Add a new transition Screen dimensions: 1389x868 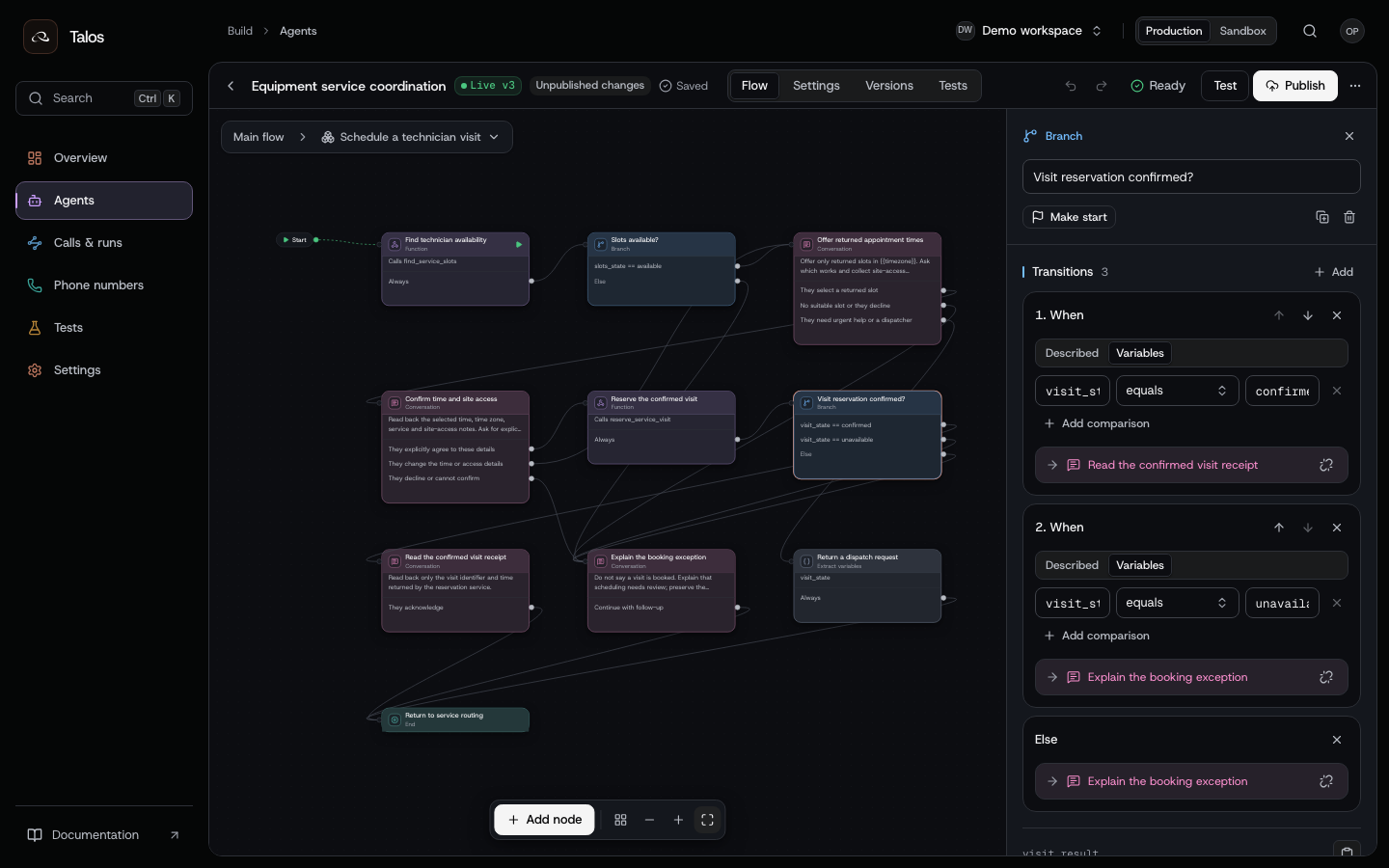tap(1333, 272)
